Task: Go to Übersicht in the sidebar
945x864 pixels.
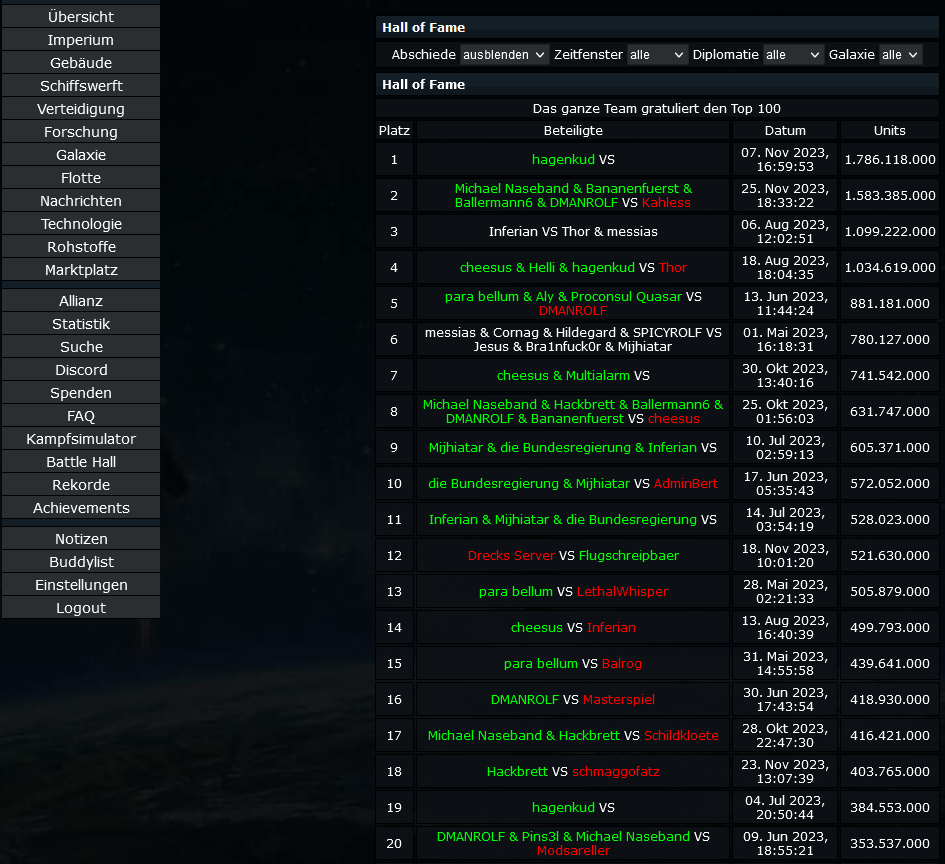Action: click(x=81, y=17)
